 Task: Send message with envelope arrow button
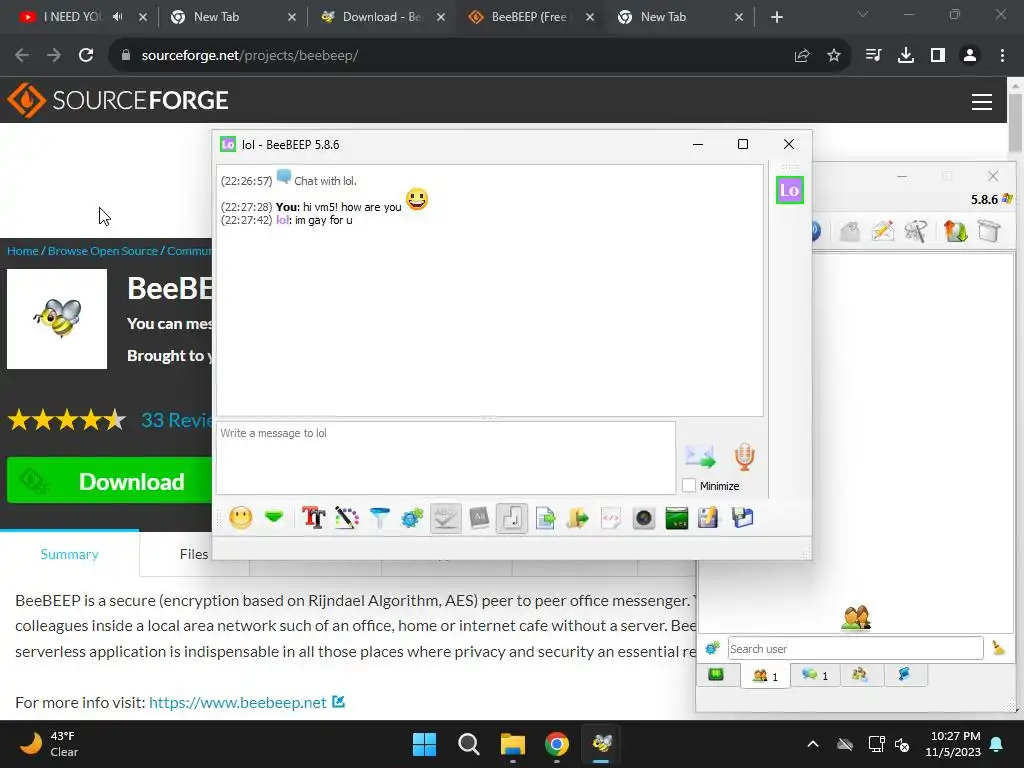click(700, 456)
